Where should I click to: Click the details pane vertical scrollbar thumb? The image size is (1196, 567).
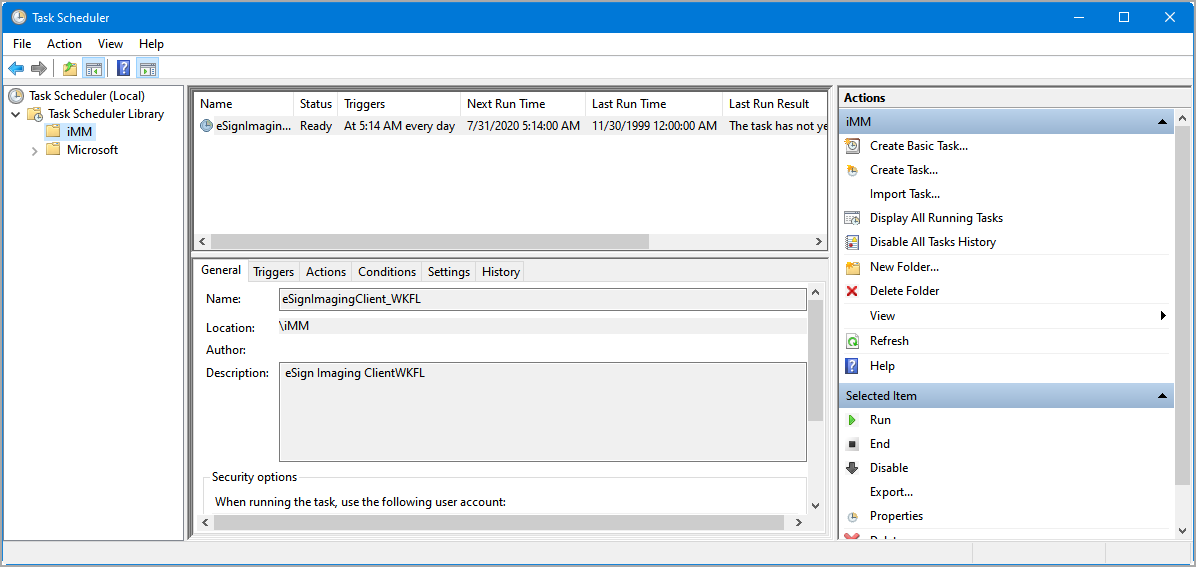click(x=815, y=360)
